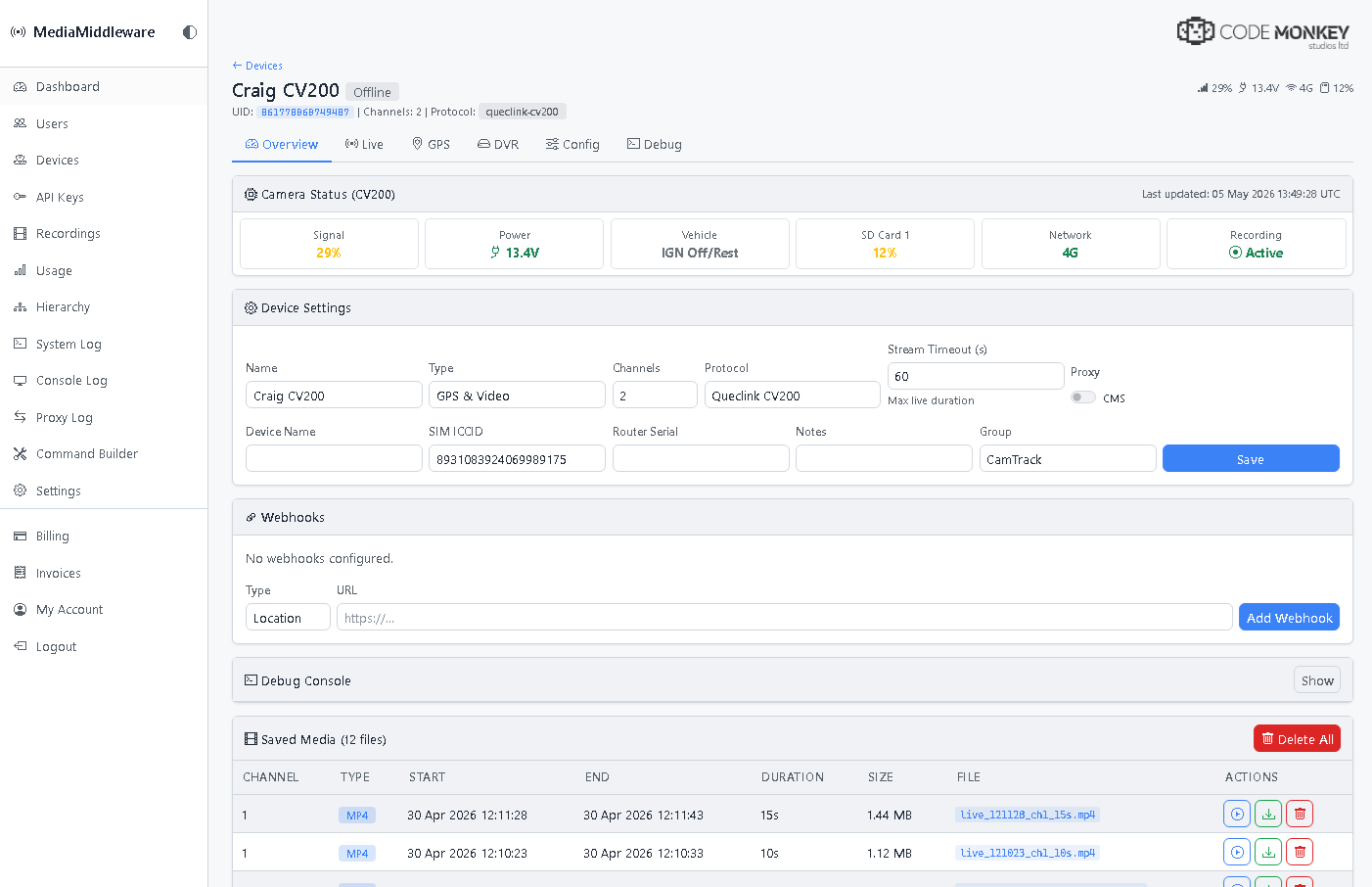The image size is (1372, 887).
Task: Switch to the Debug tab
Action: point(655,144)
